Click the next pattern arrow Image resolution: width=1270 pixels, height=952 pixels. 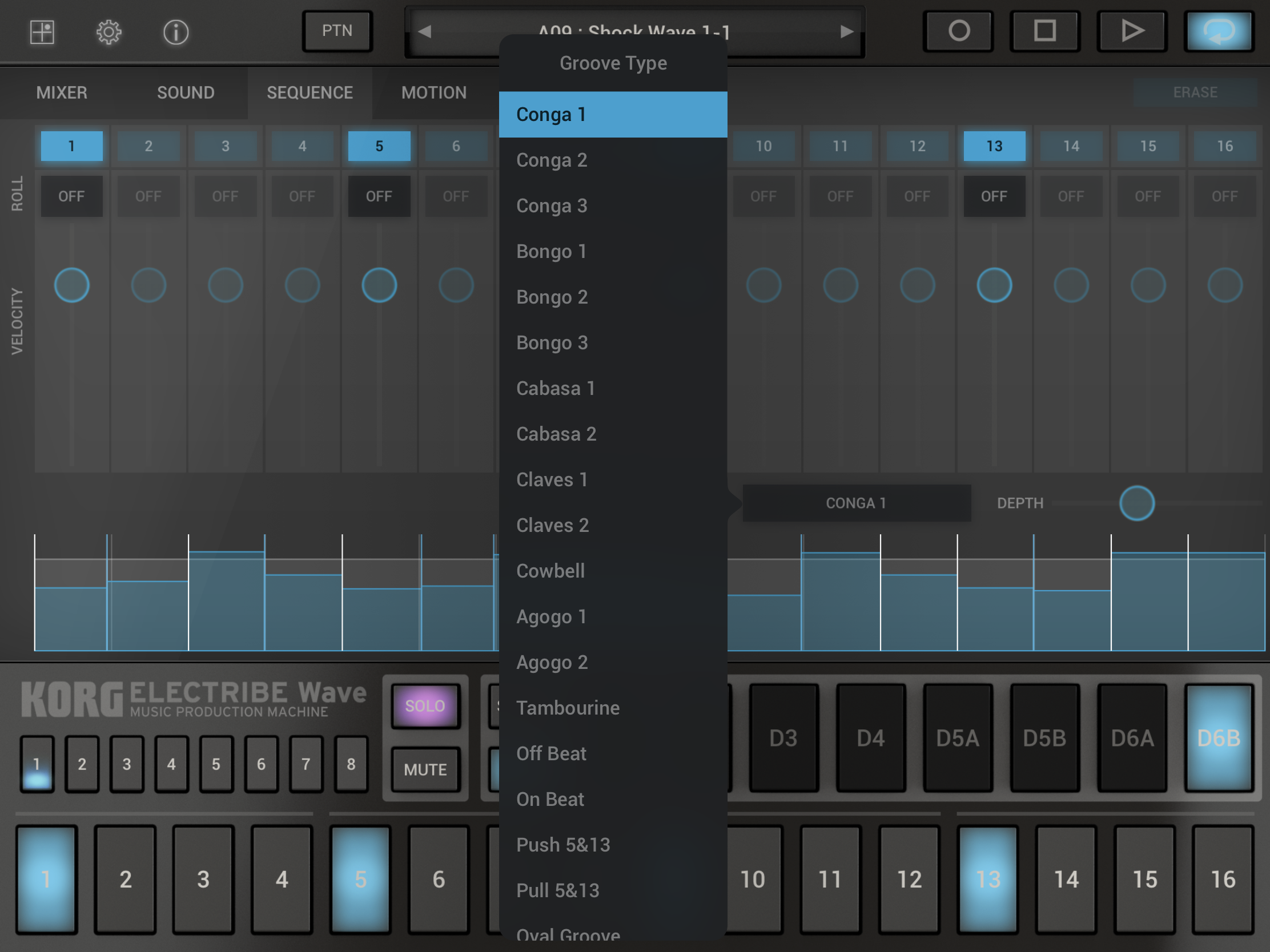pyautogui.click(x=846, y=31)
